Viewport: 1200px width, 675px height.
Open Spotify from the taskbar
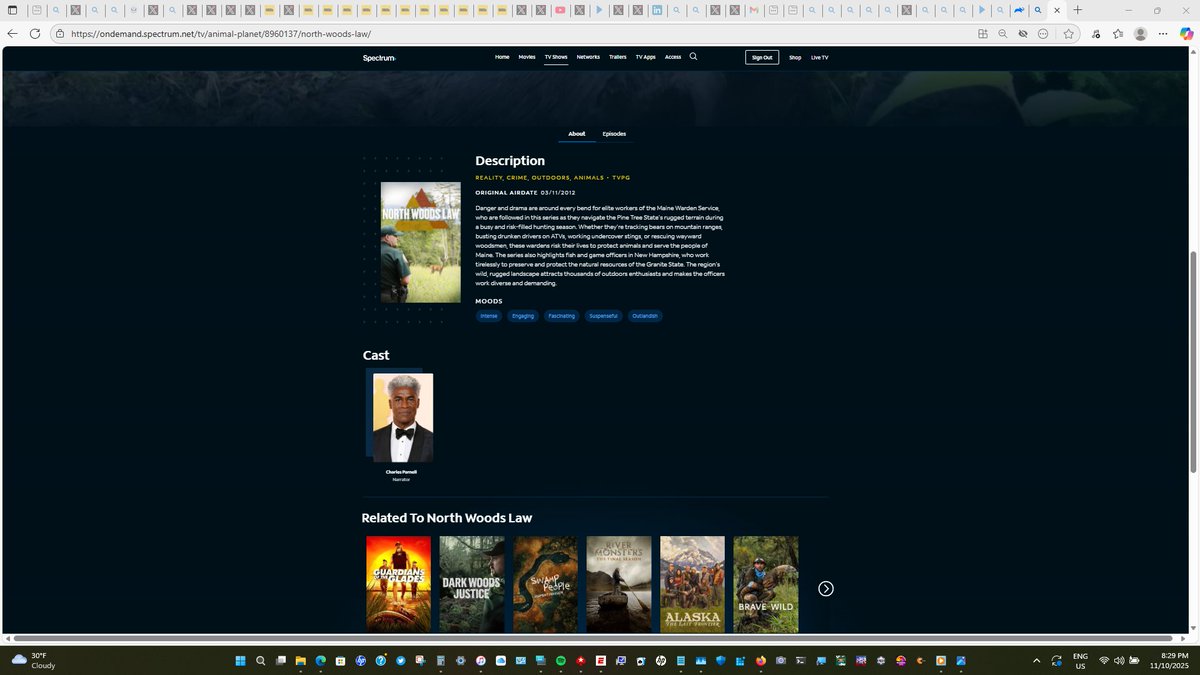coord(560,660)
